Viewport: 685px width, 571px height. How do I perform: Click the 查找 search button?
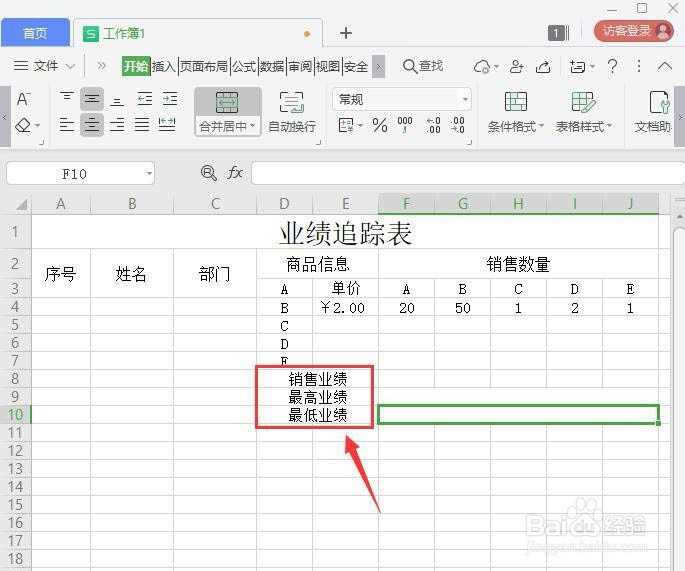point(423,66)
